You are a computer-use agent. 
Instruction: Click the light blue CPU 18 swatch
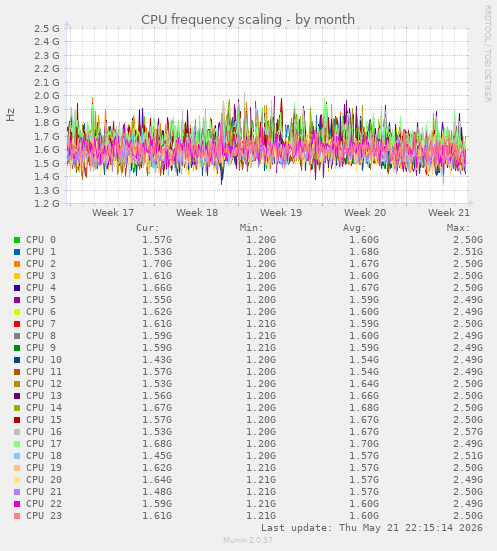[17, 456]
